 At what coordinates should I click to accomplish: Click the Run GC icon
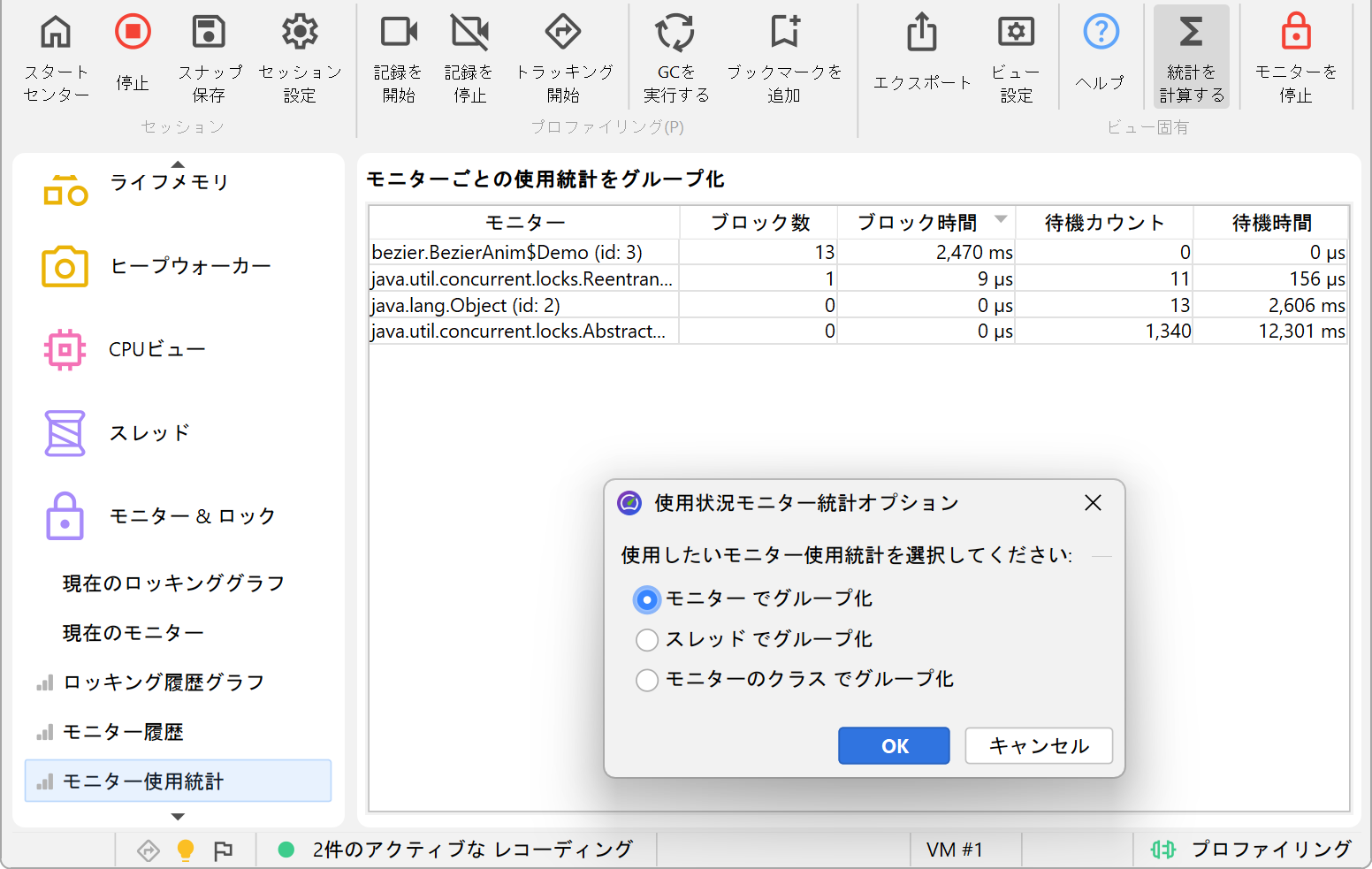click(675, 33)
